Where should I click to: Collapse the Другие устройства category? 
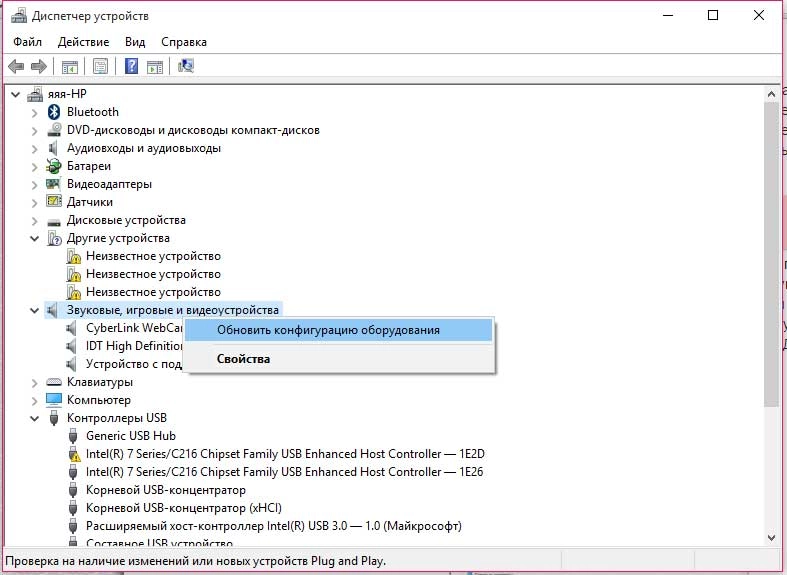point(34,238)
